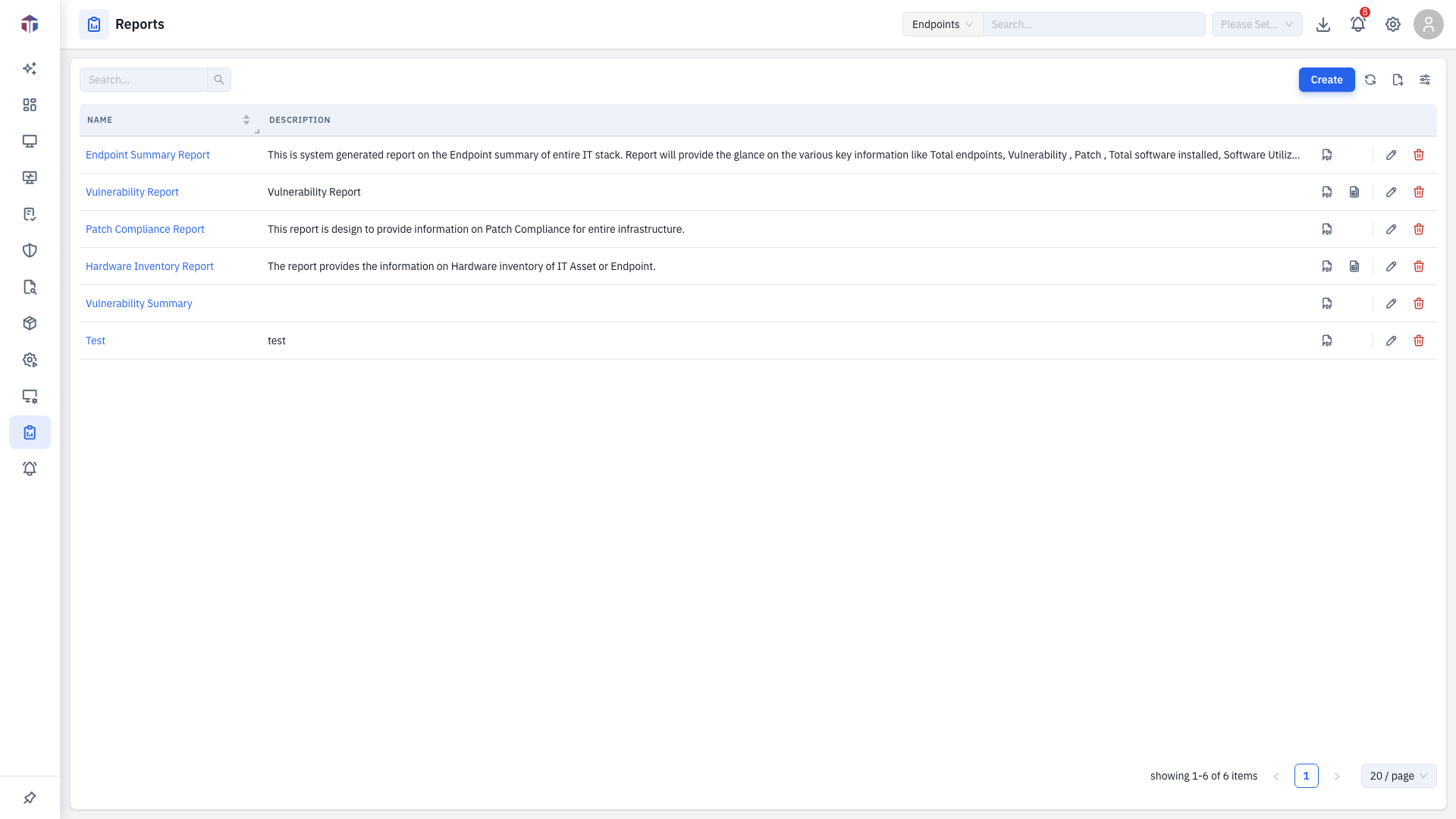Click the app logo in the sidebar
1456x819 pixels.
coord(30,24)
